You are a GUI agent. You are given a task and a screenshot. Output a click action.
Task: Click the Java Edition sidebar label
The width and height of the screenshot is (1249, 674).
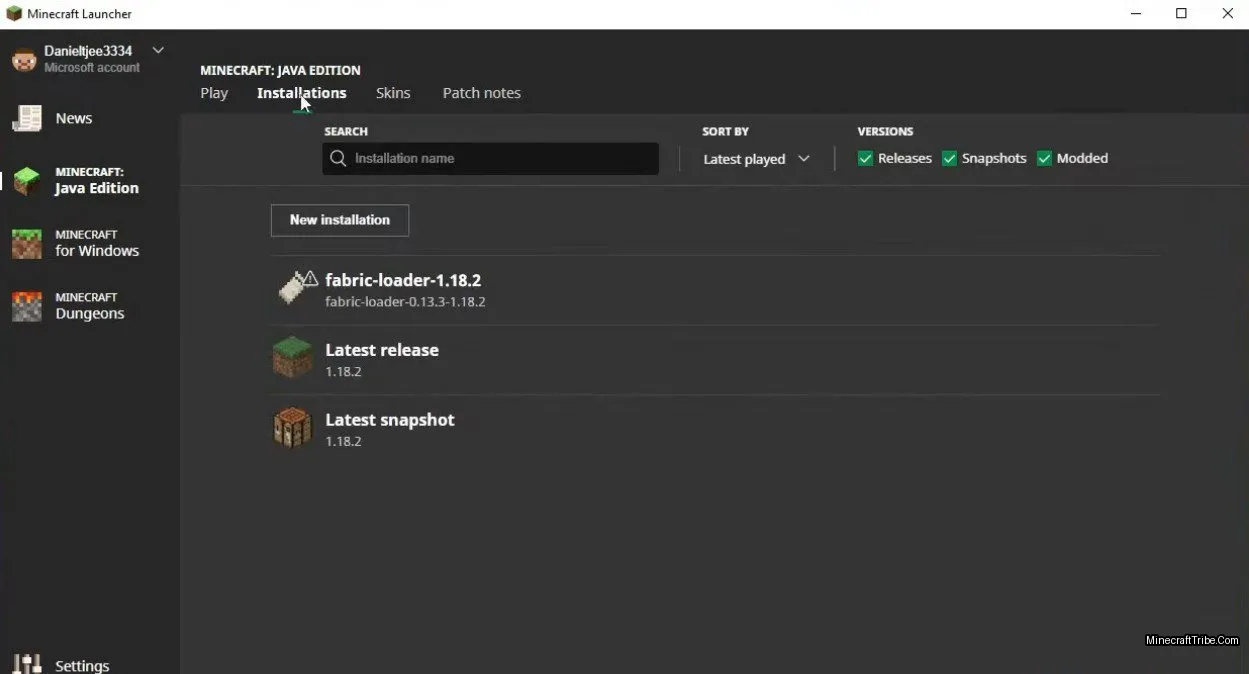tap(97, 181)
